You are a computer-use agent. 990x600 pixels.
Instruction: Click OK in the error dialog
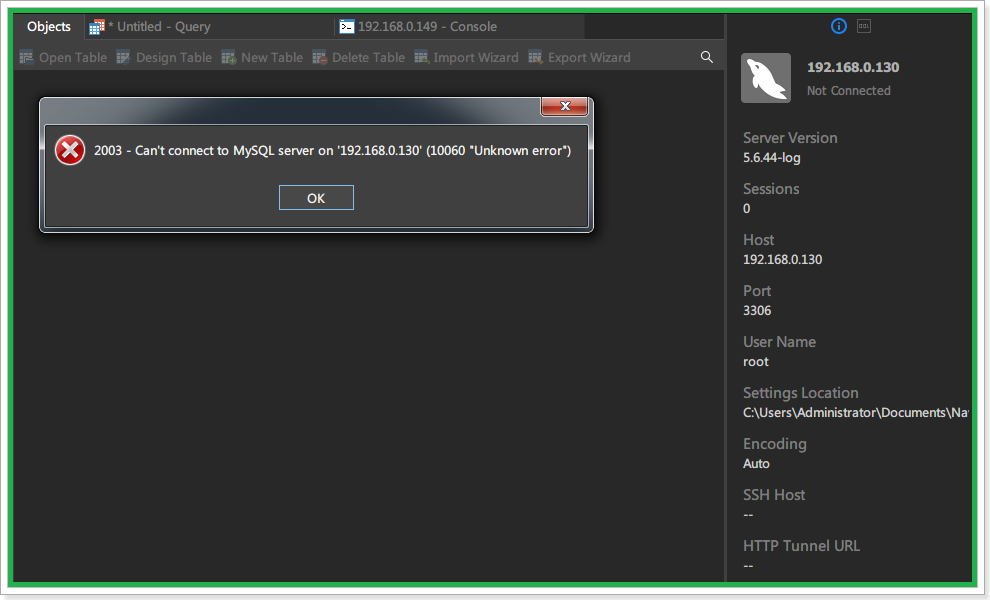[316, 198]
